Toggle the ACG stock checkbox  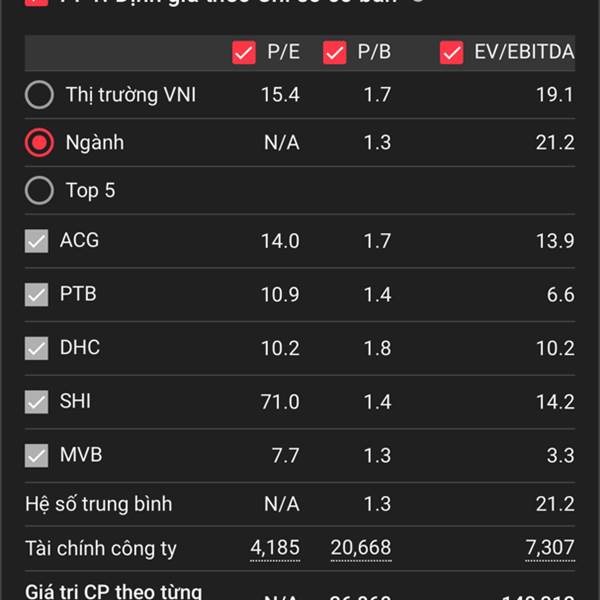click(36, 241)
